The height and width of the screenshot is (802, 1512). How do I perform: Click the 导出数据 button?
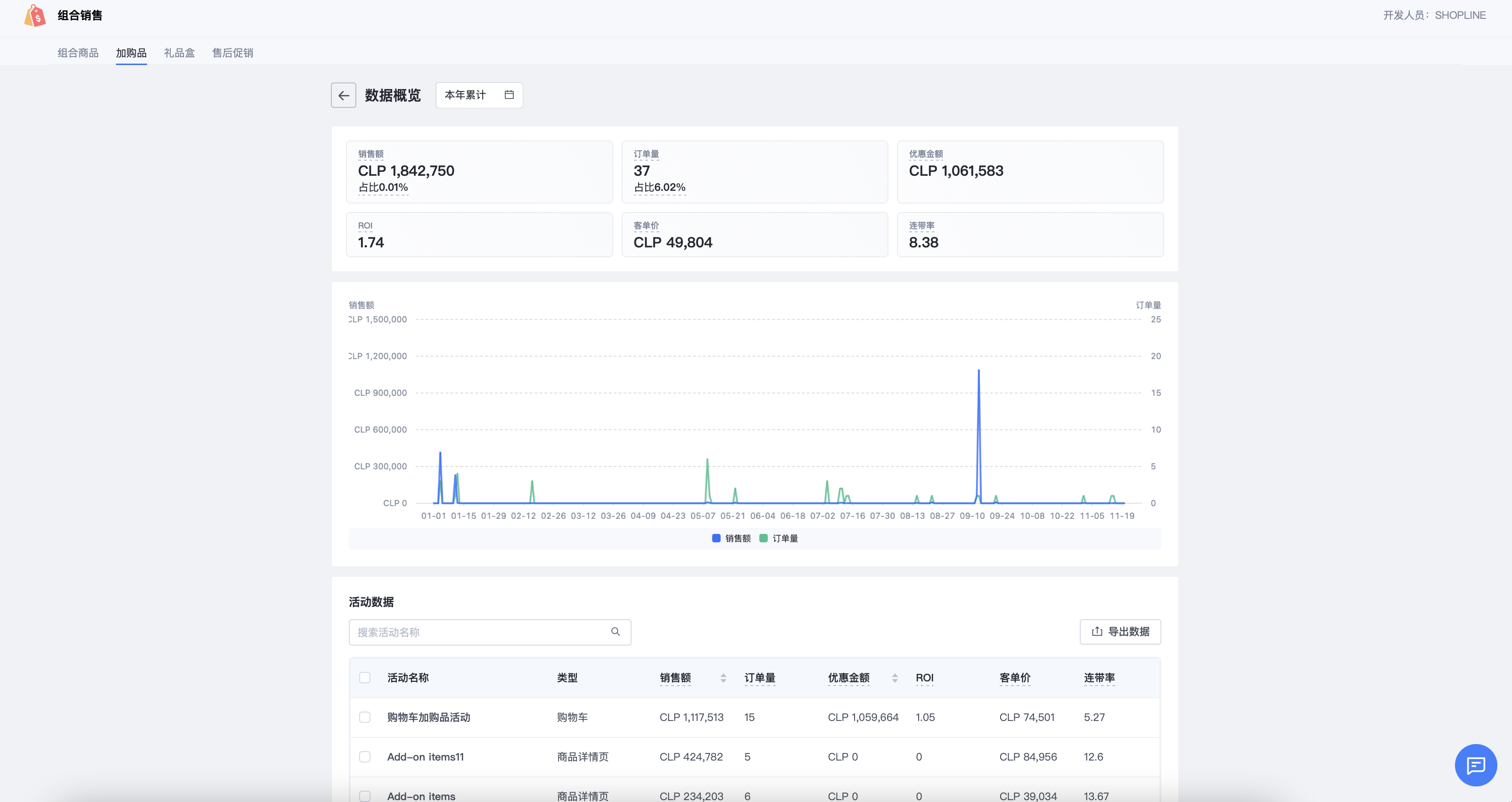click(x=1119, y=631)
